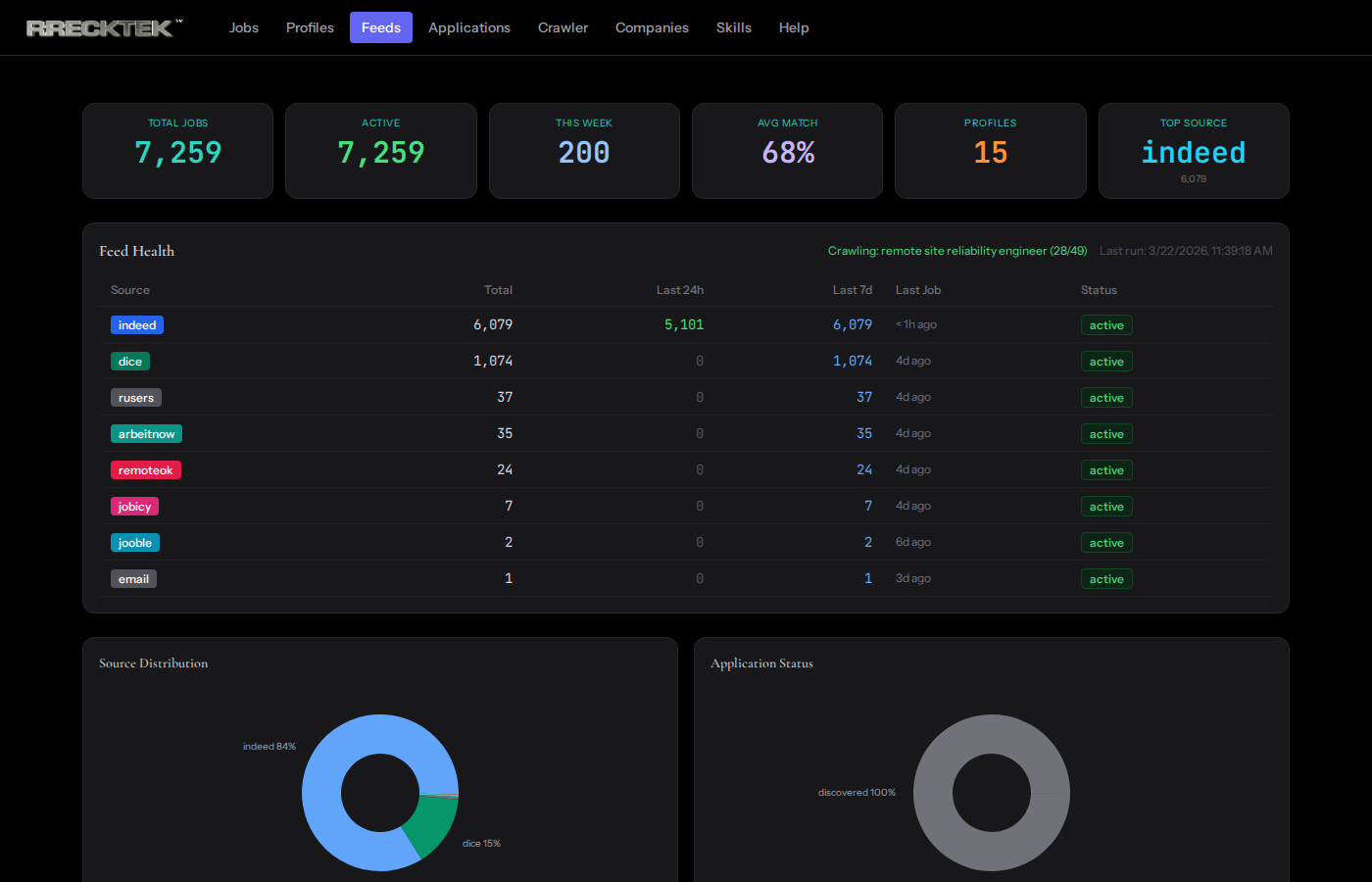Click the Total Jobs 7,259 card

point(177,151)
